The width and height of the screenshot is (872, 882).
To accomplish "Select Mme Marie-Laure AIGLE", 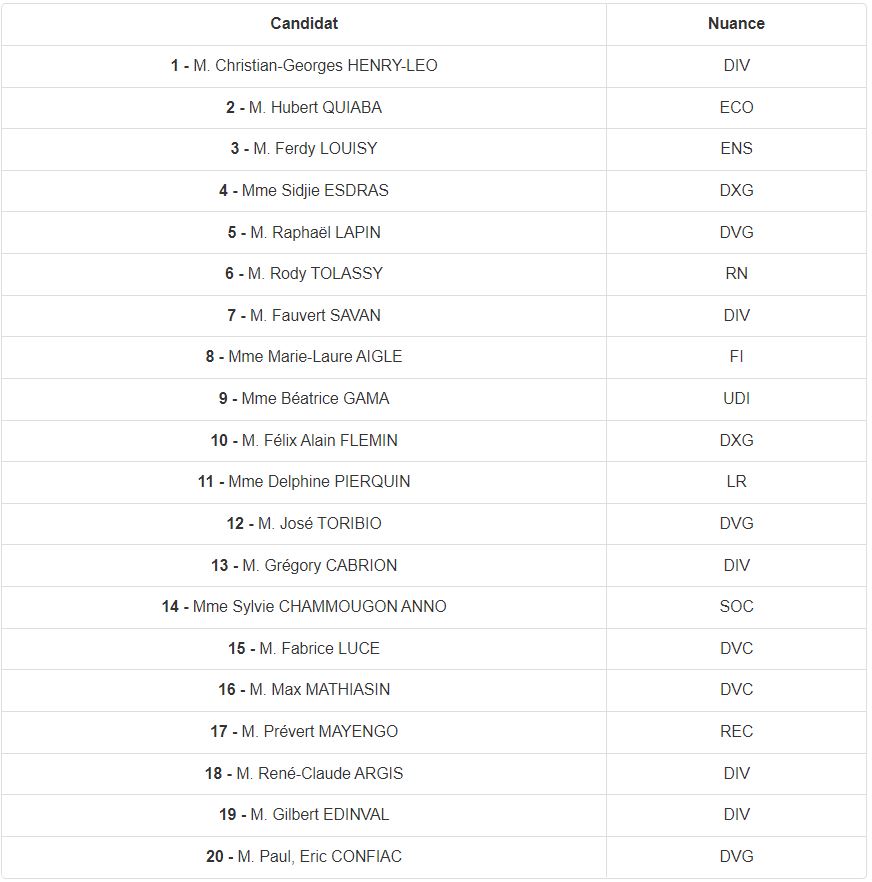I will pos(304,357).
